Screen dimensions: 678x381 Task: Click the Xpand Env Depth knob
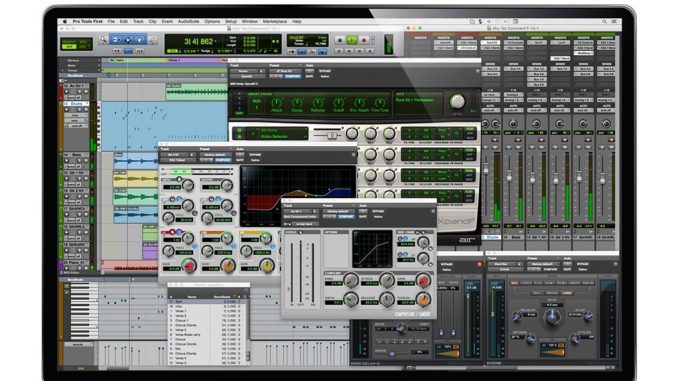[359, 103]
